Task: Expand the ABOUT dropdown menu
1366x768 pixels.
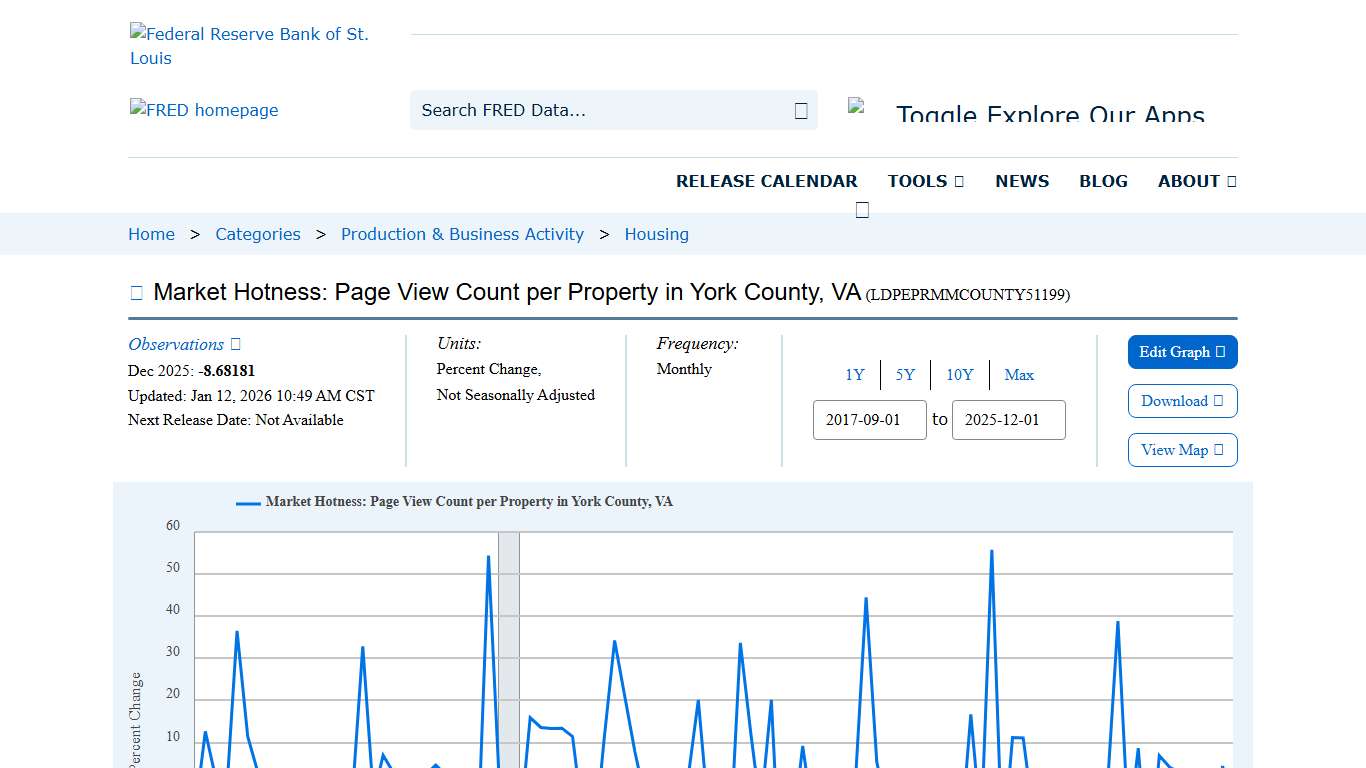Action: (1196, 181)
